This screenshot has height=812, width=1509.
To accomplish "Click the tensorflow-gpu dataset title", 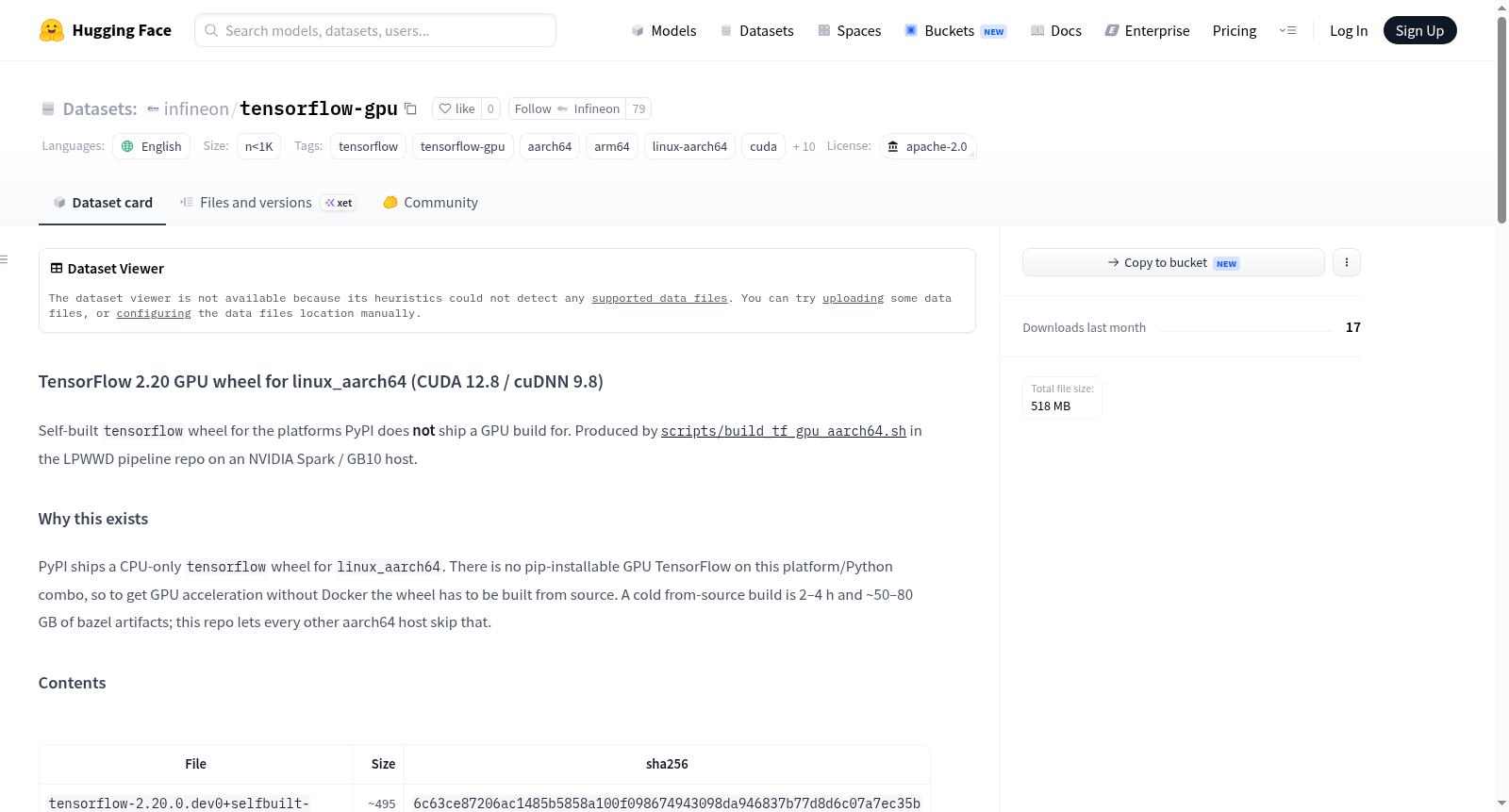I will click(x=318, y=108).
